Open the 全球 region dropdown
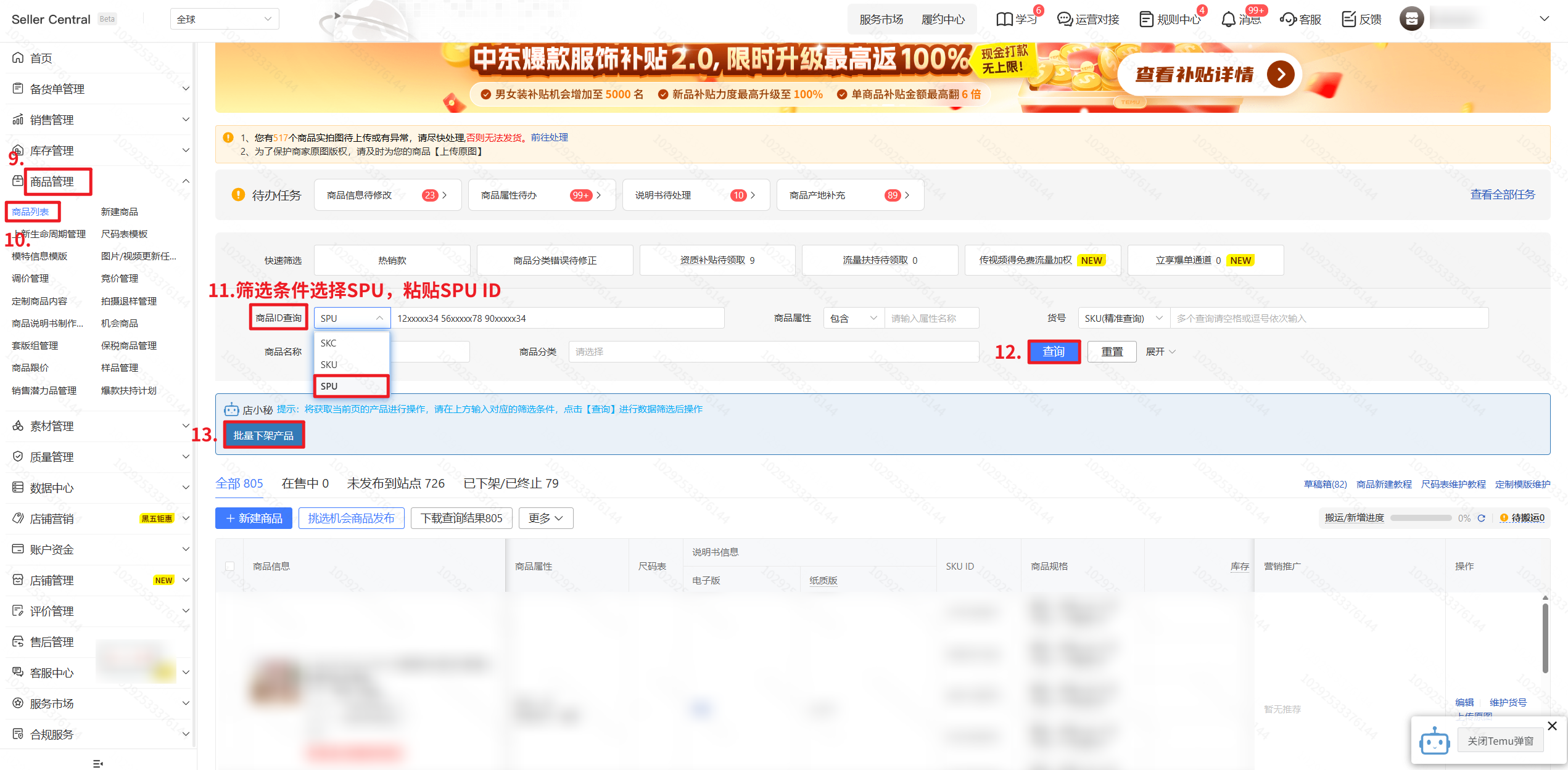 224,19
